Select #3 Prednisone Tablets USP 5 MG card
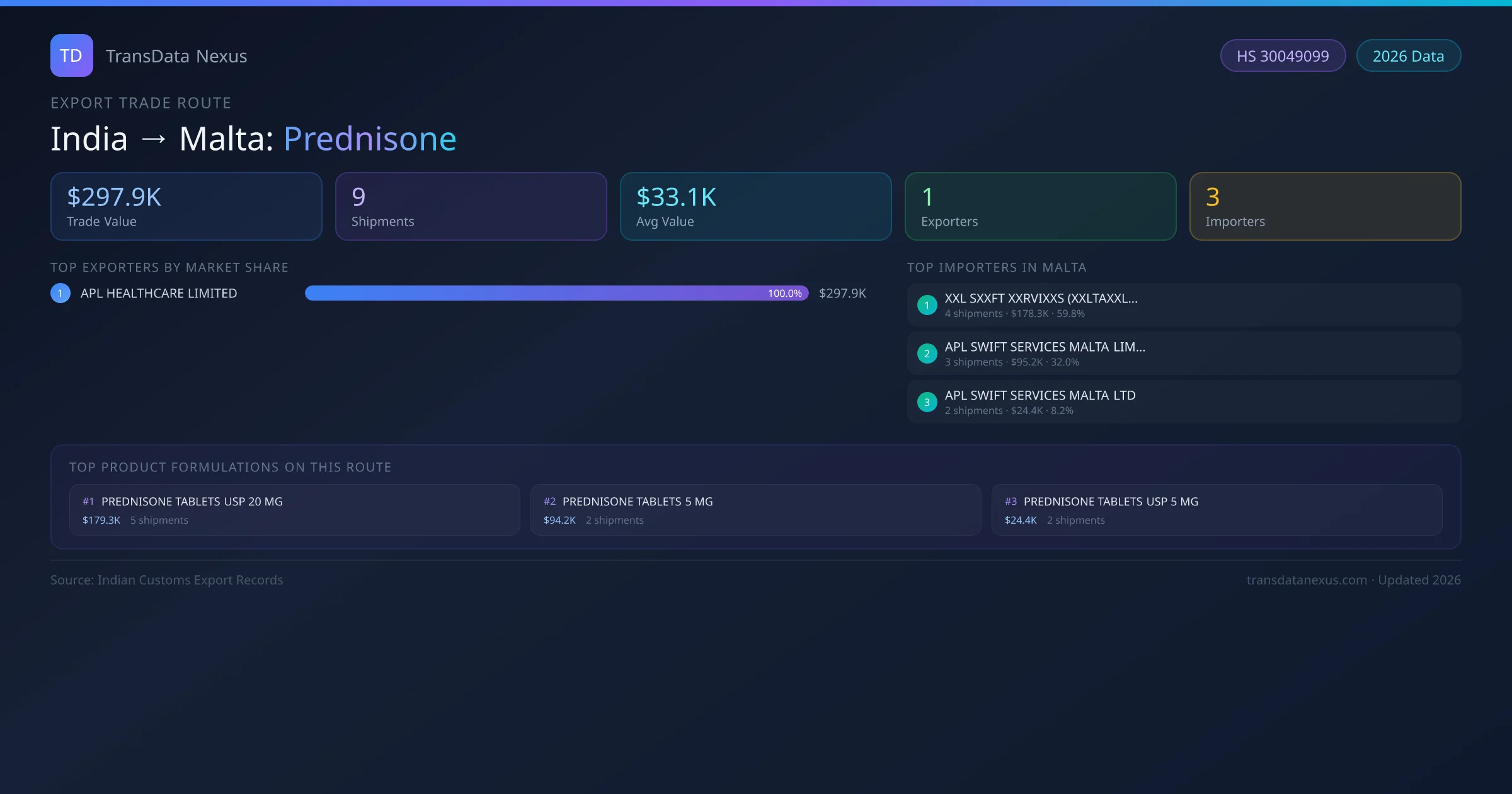1512x794 pixels. tap(1217, 510)
